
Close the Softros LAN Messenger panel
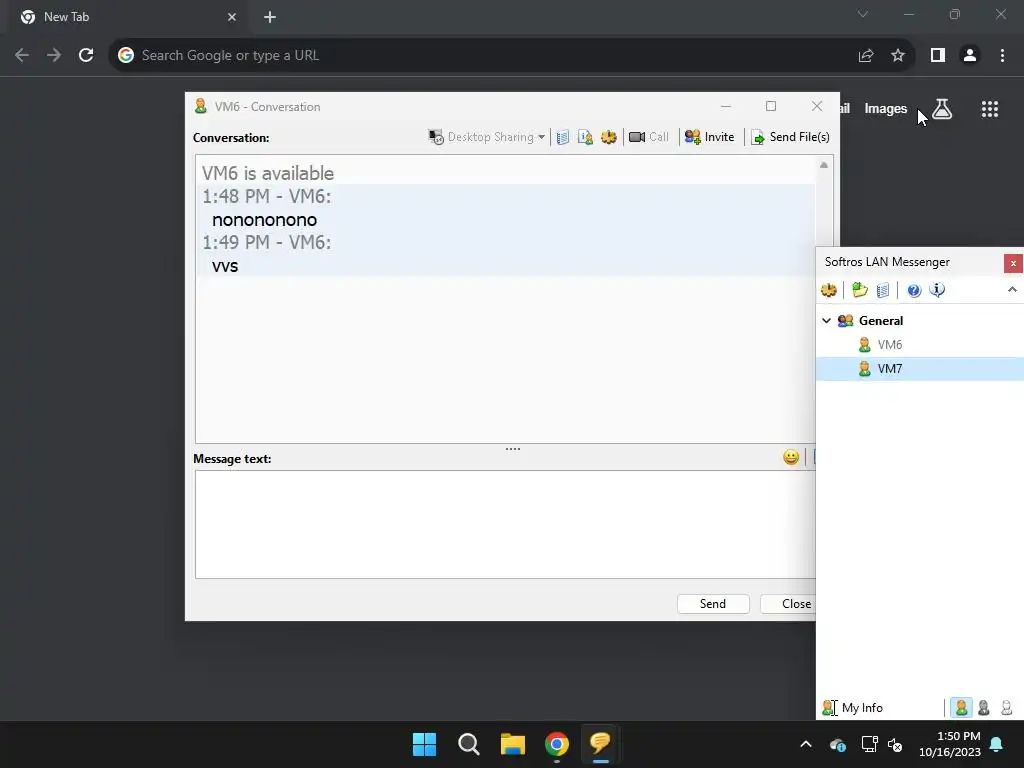tap(1013, 263)
